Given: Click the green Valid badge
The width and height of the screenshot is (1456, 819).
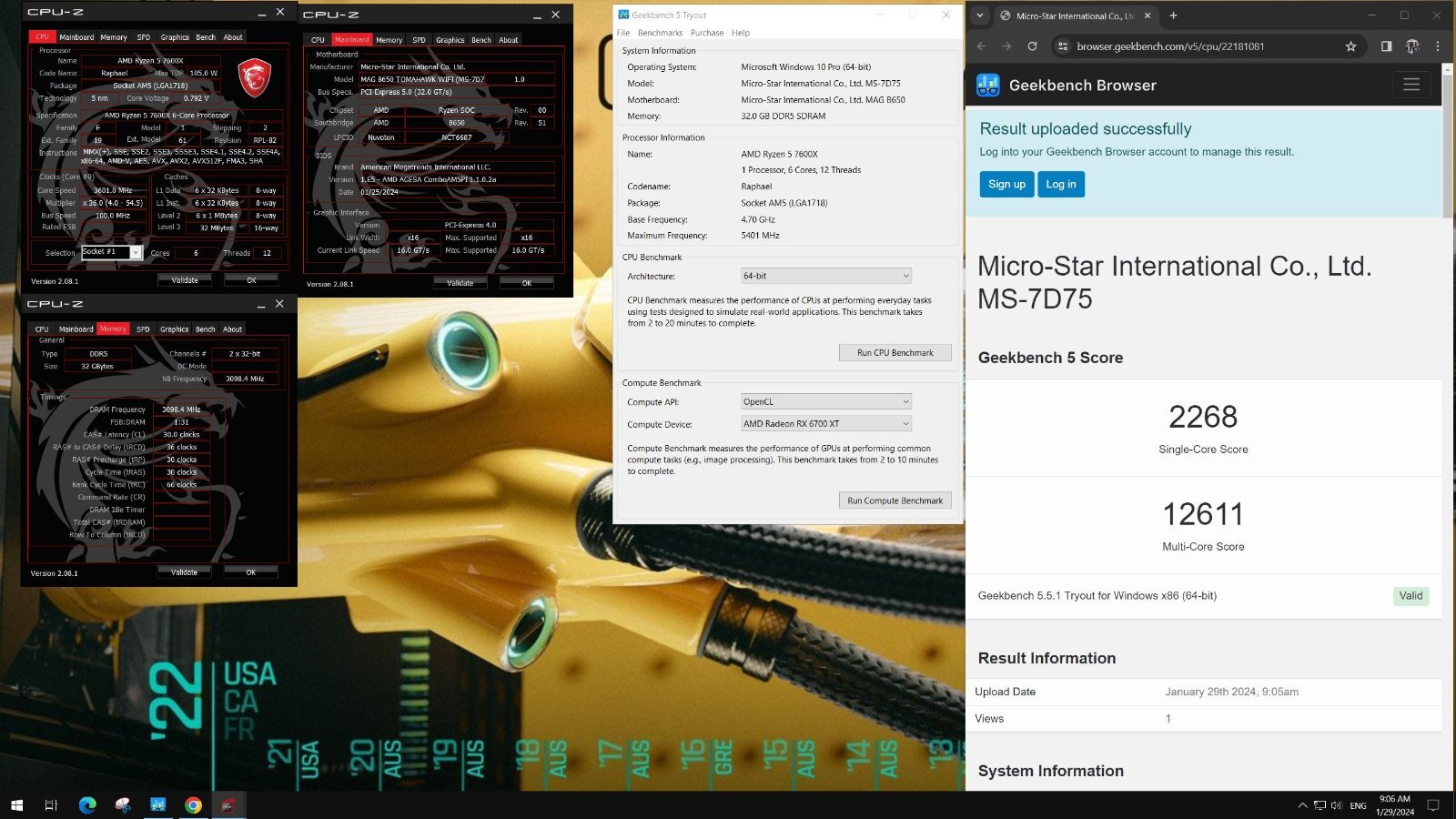Looking at the screenshot, I should (x=1410, y=596).
